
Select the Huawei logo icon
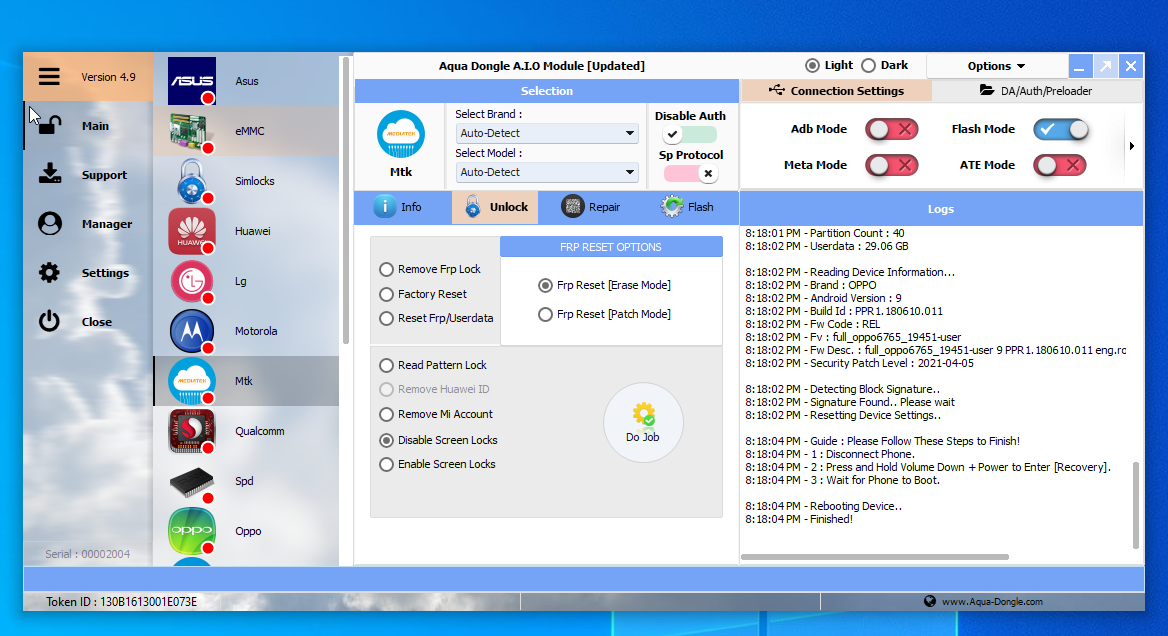click(191, 231)
